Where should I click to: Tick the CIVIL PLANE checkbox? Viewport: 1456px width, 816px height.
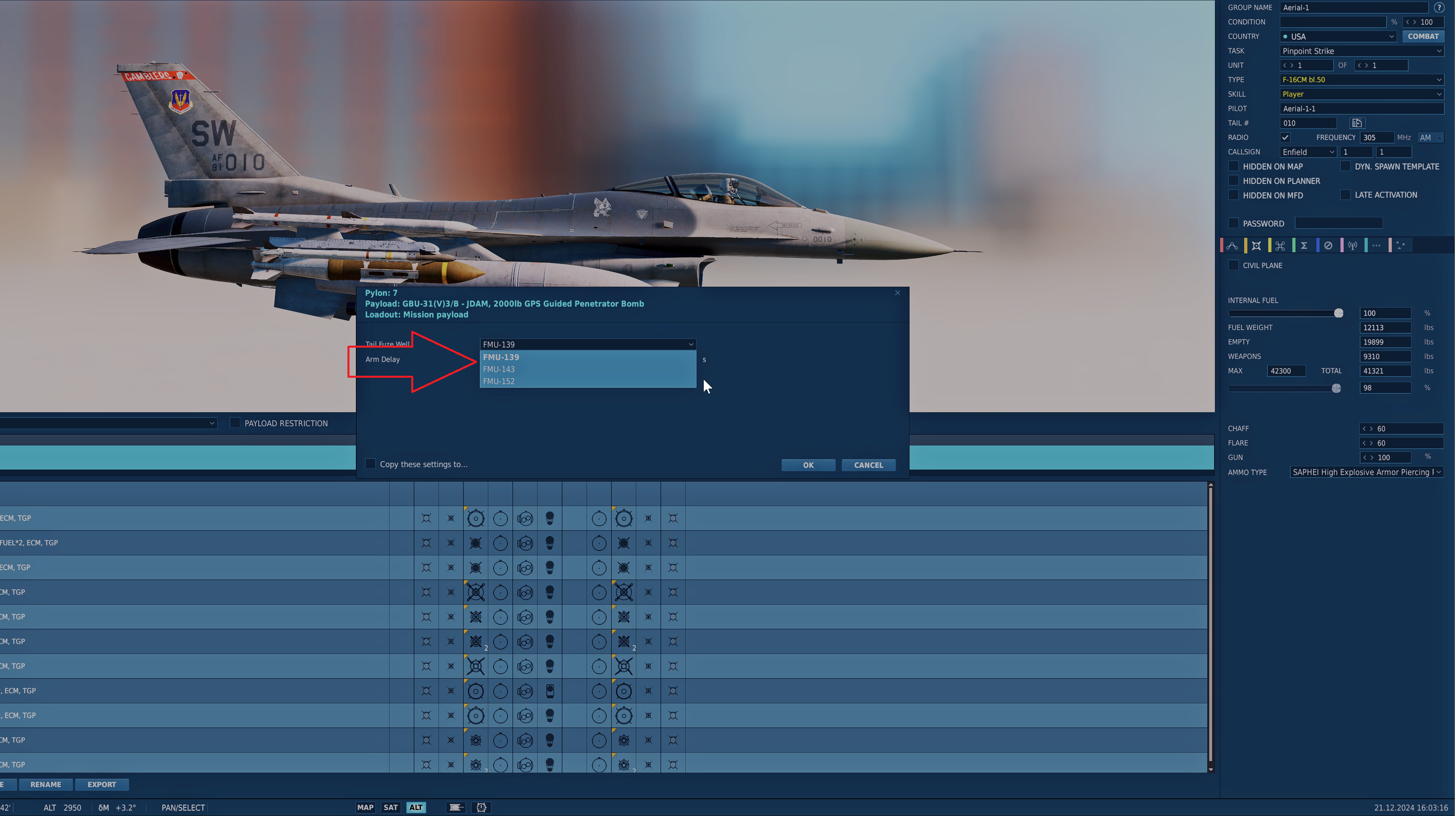coord(1234,265)
